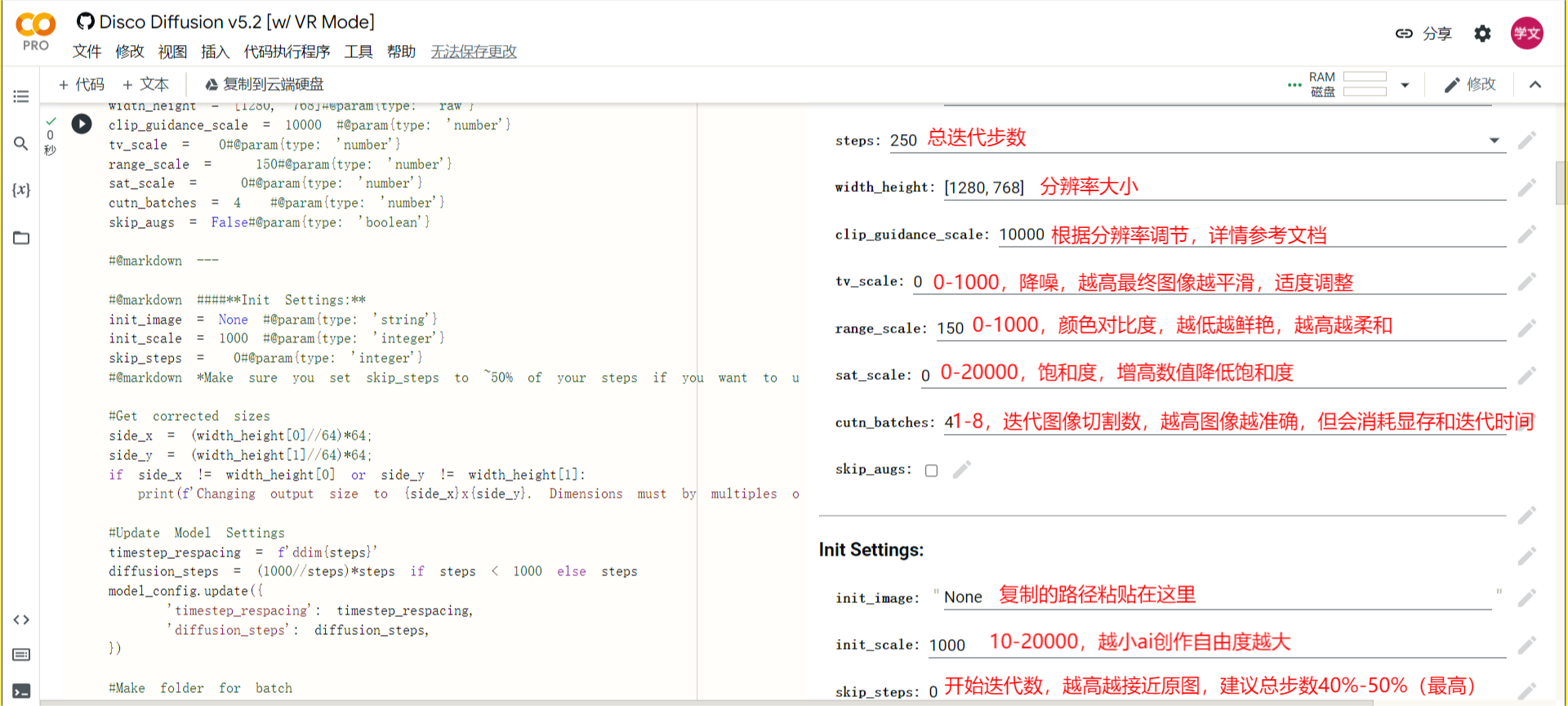
Task: Run the code cell with play button
Action: point(82,124)
